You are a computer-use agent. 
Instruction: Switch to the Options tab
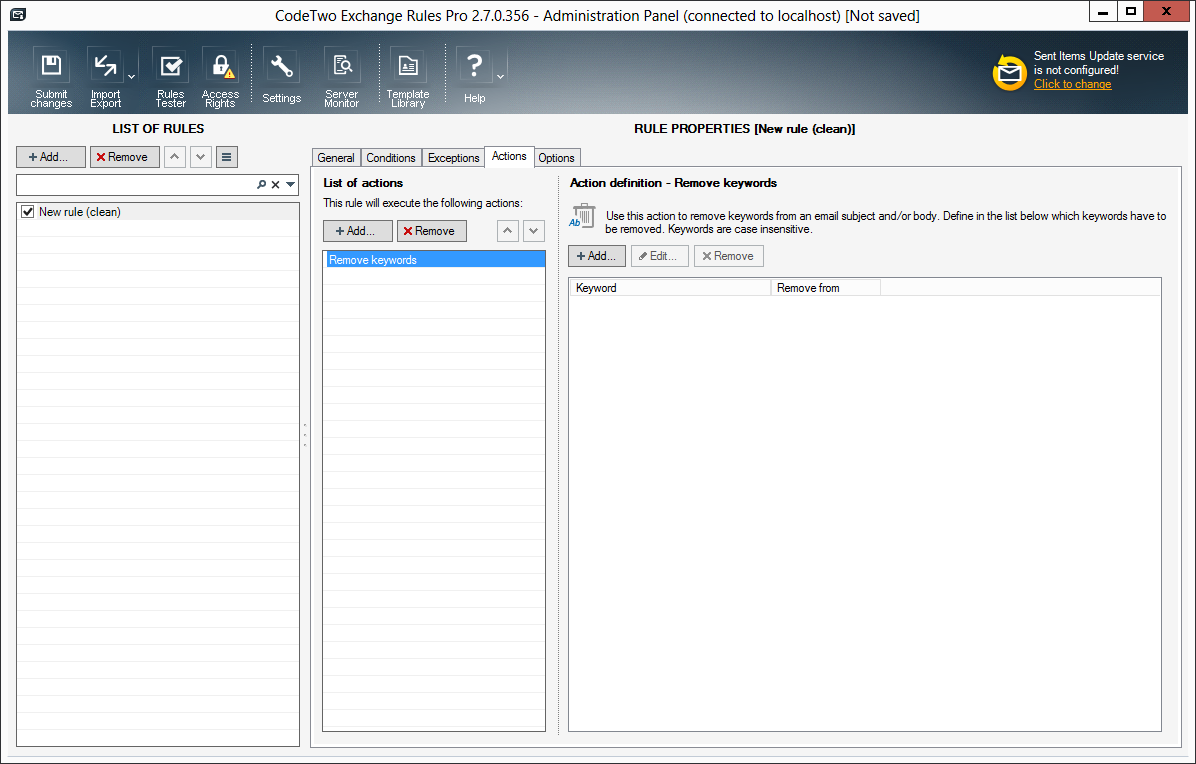pyautogui.click(x=556, y=158)
